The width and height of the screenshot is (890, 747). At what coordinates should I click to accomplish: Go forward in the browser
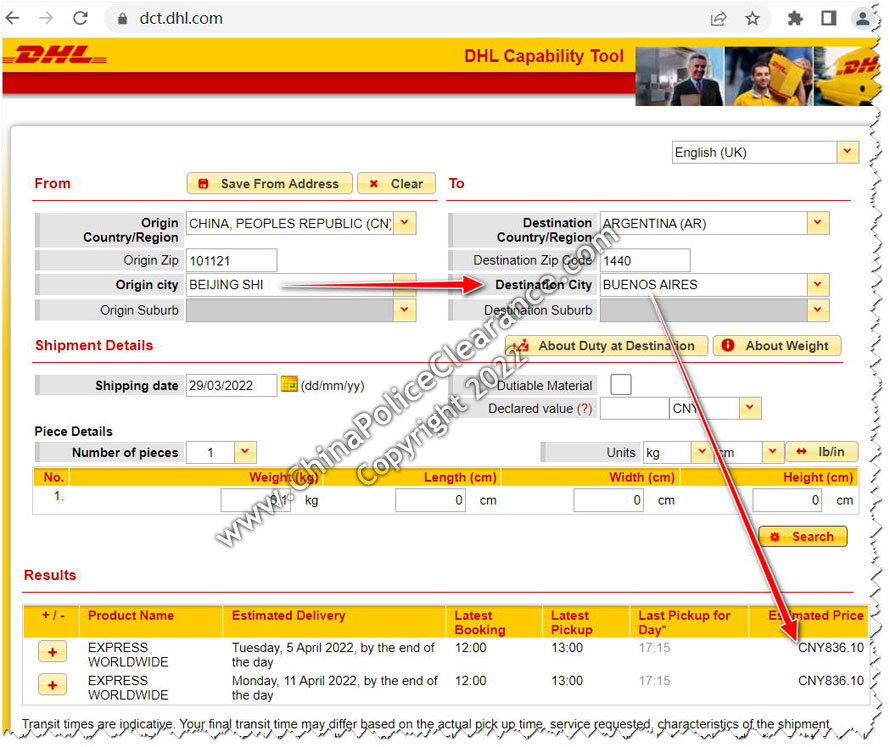coord(46,18)
